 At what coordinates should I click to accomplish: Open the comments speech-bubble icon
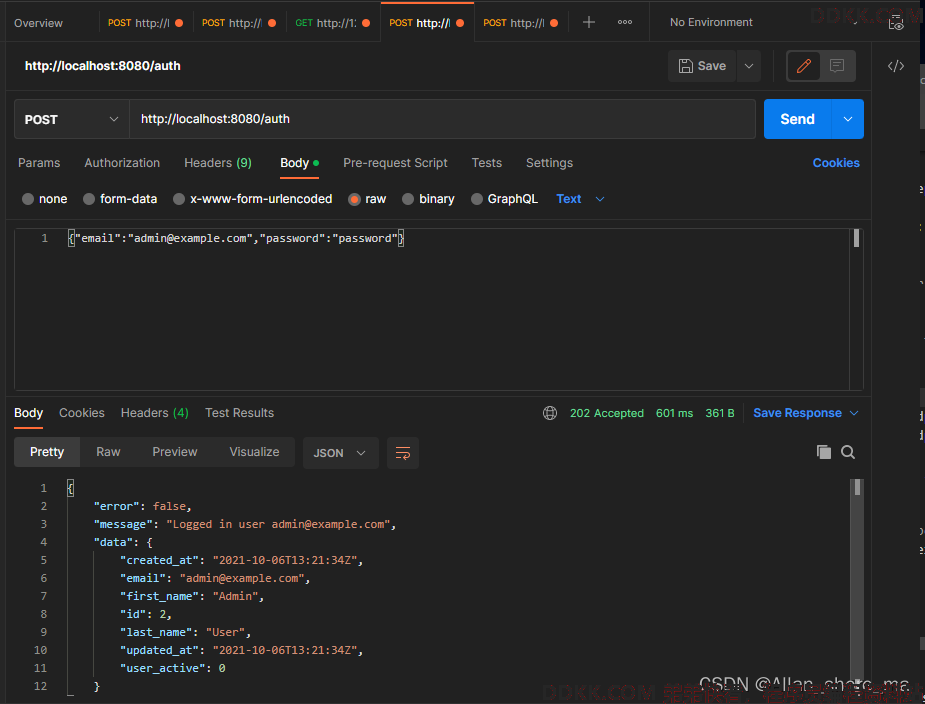tap(837, 66)
